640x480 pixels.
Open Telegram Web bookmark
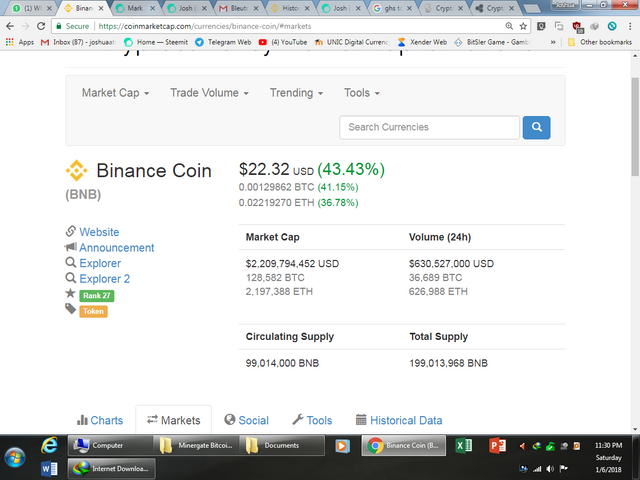click(x=223, y=42)
